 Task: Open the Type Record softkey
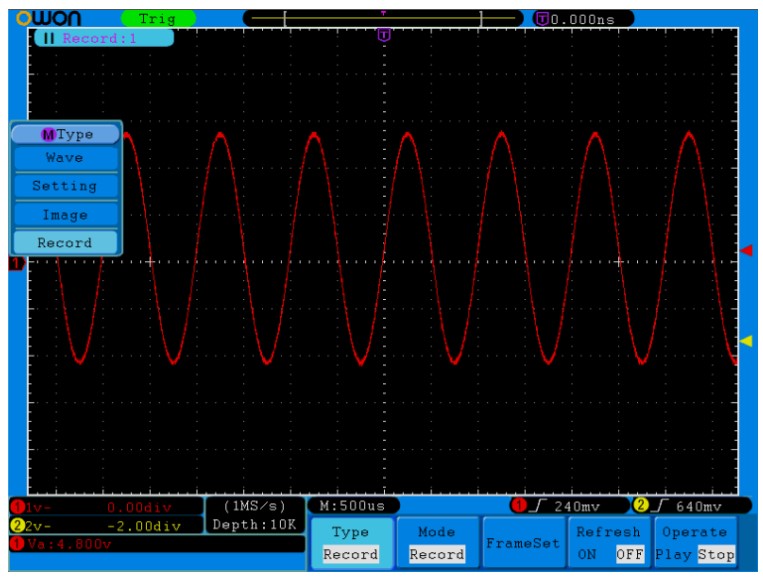[351, 543]
